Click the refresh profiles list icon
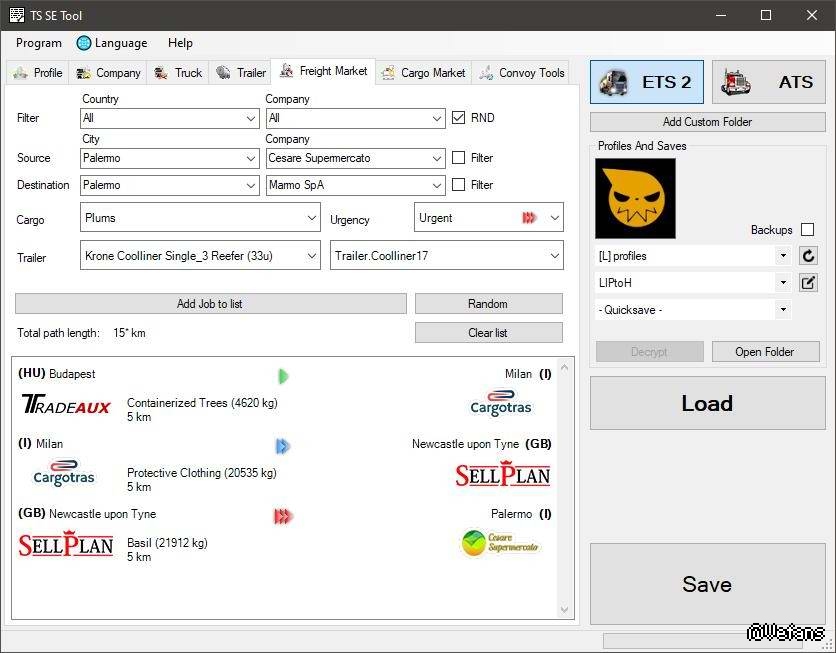836x653 pixels. coord(808,256)
